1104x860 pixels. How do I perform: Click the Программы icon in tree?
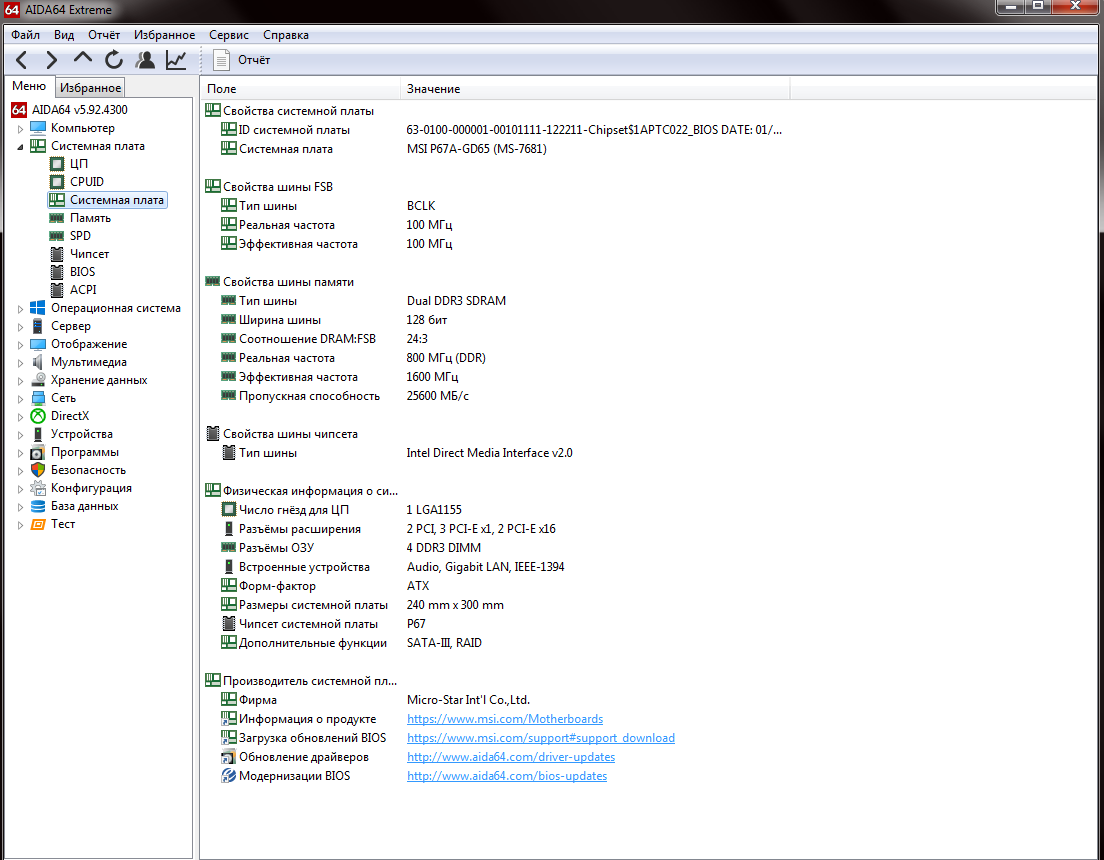tap(38, 452)
